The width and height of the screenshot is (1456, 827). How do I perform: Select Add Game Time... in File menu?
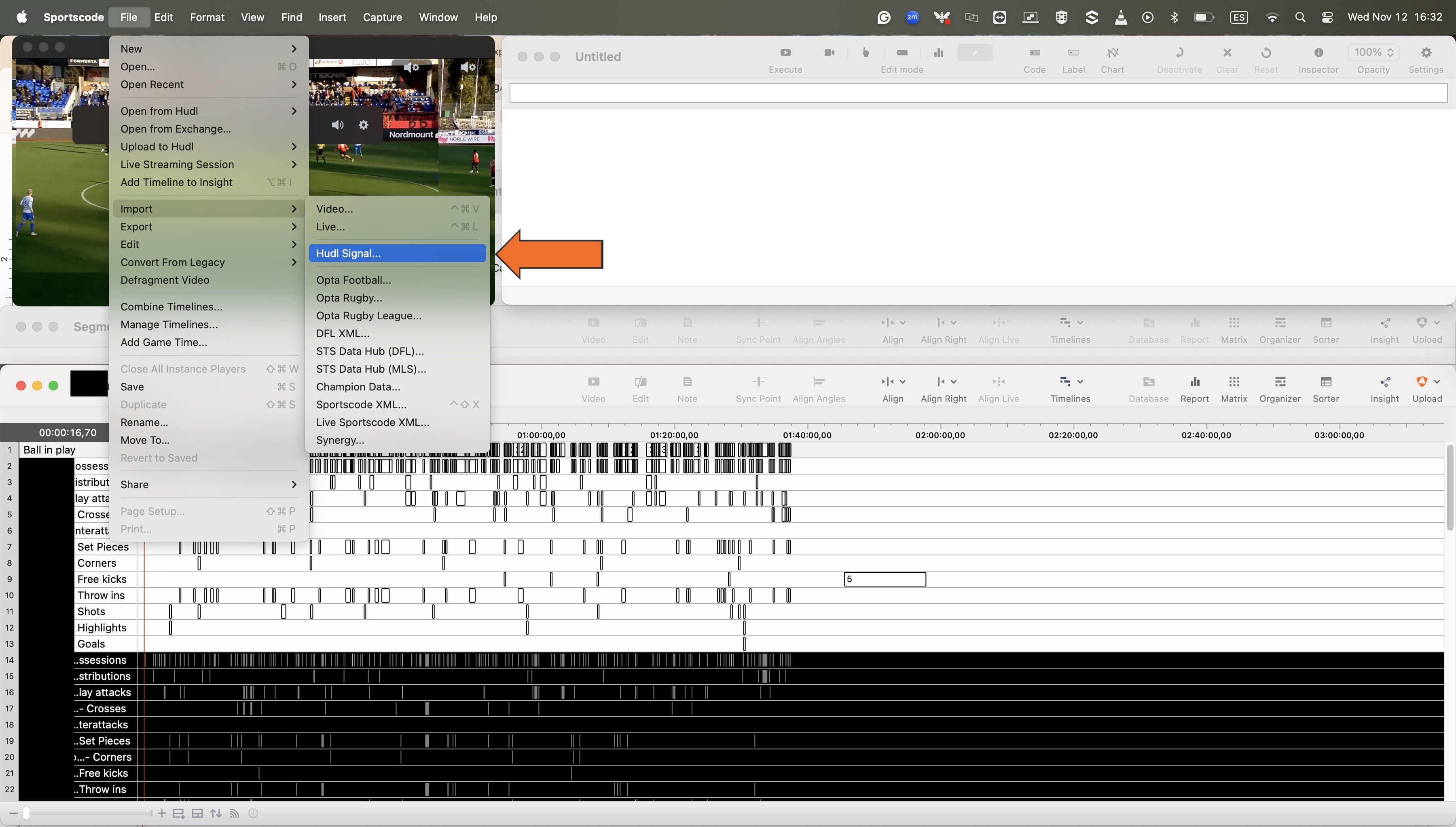209,342
